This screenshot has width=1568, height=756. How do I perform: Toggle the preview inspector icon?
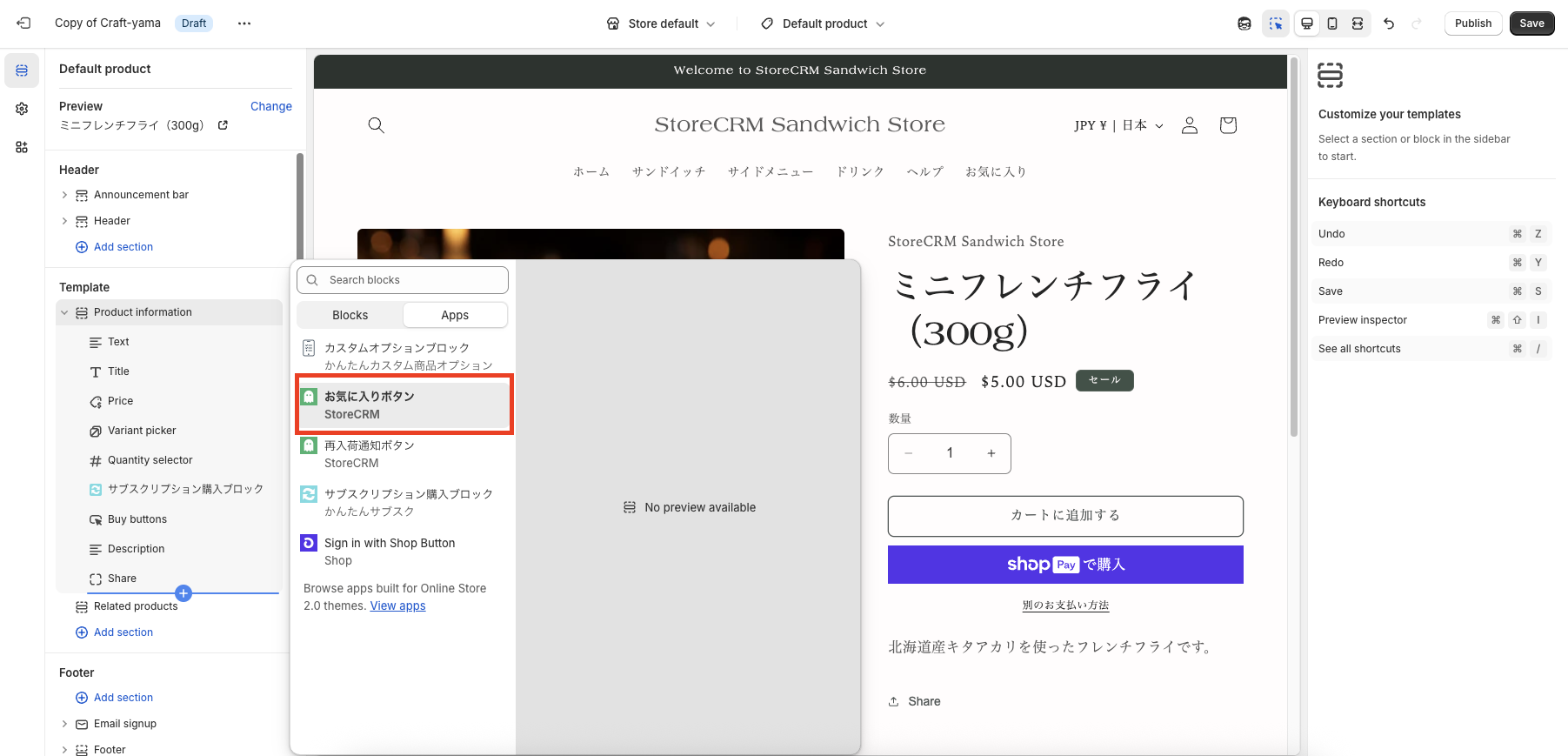1276,23
